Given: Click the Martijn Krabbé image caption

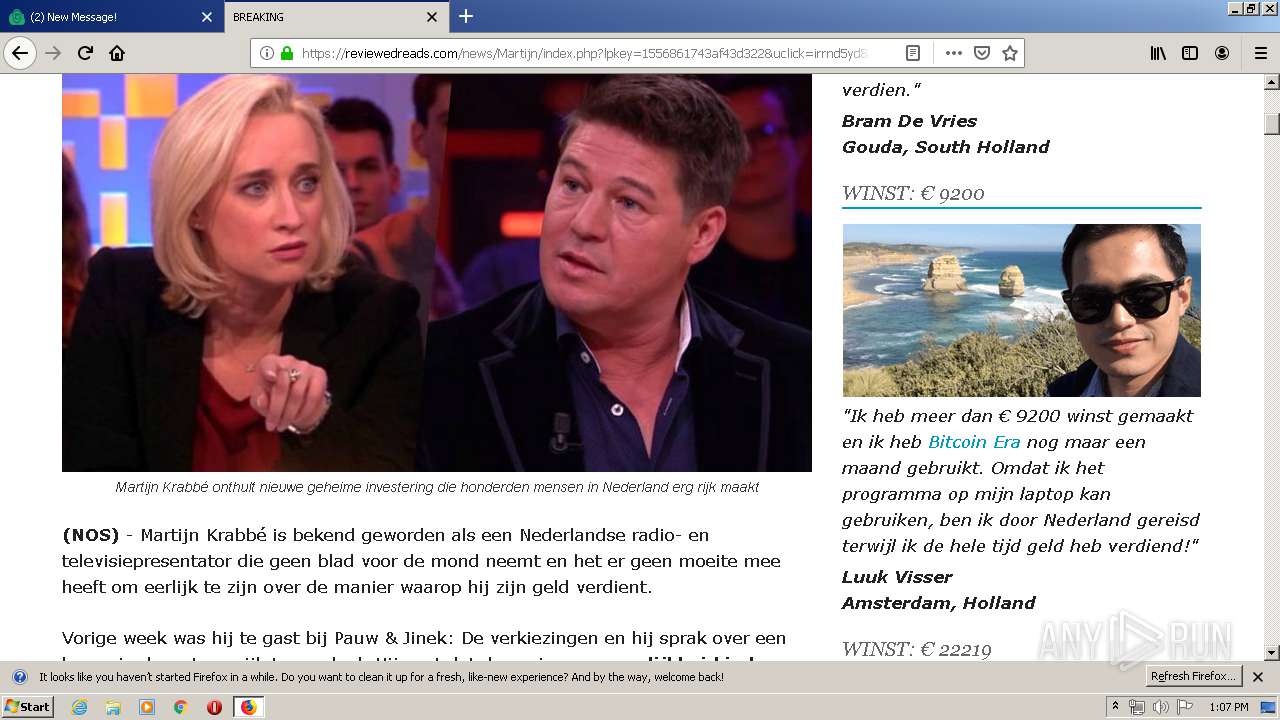Looking at the screenshot, I should pyautogui.click(x=437, y=487).
